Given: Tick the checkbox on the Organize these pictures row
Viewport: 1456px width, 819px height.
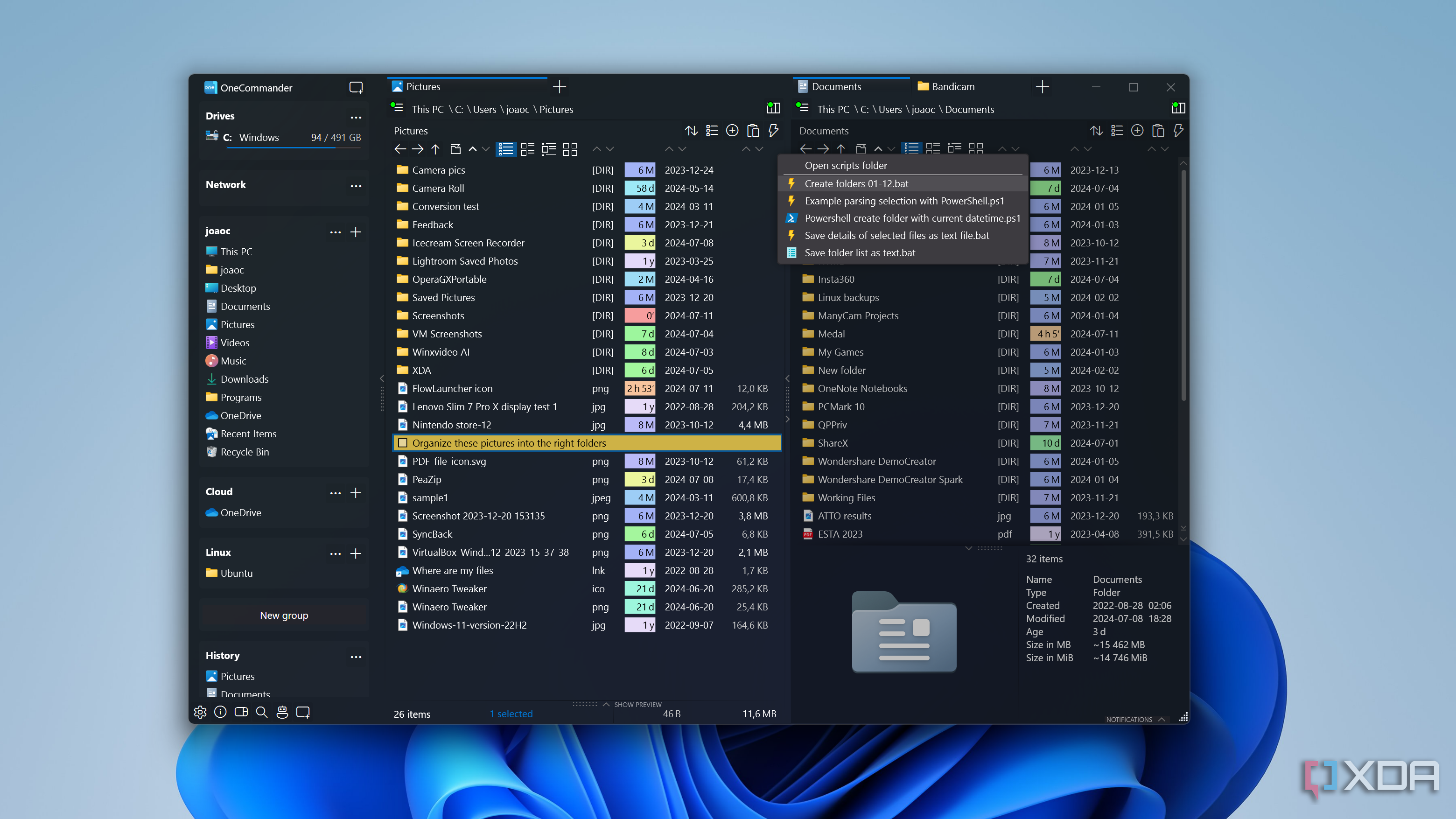Looking at the screenshot, I should [402, 443].
